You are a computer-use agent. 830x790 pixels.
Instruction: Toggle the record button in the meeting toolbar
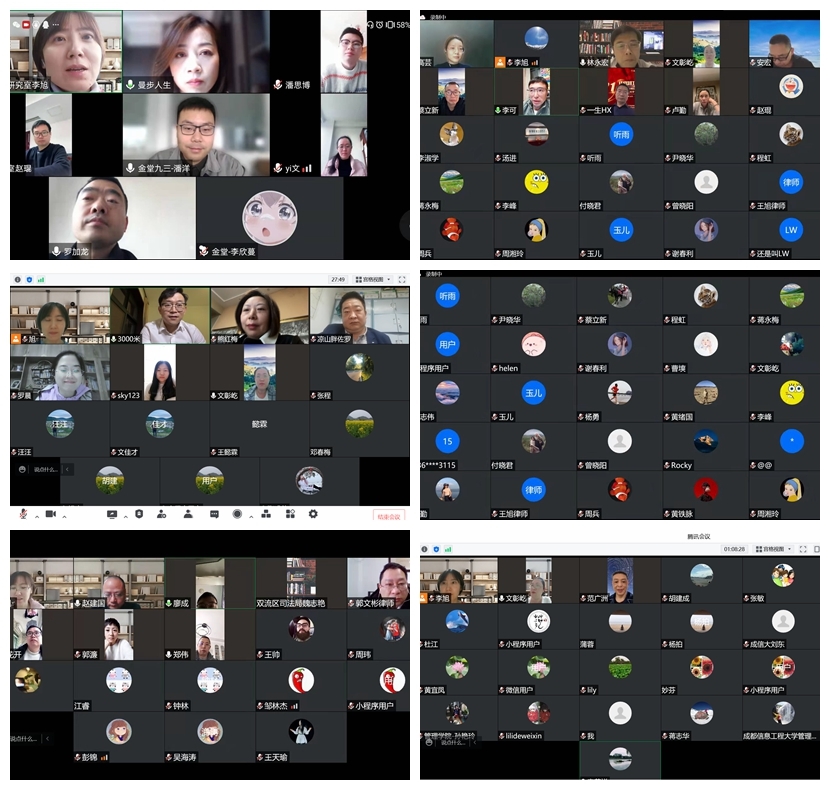coord(237,514)
